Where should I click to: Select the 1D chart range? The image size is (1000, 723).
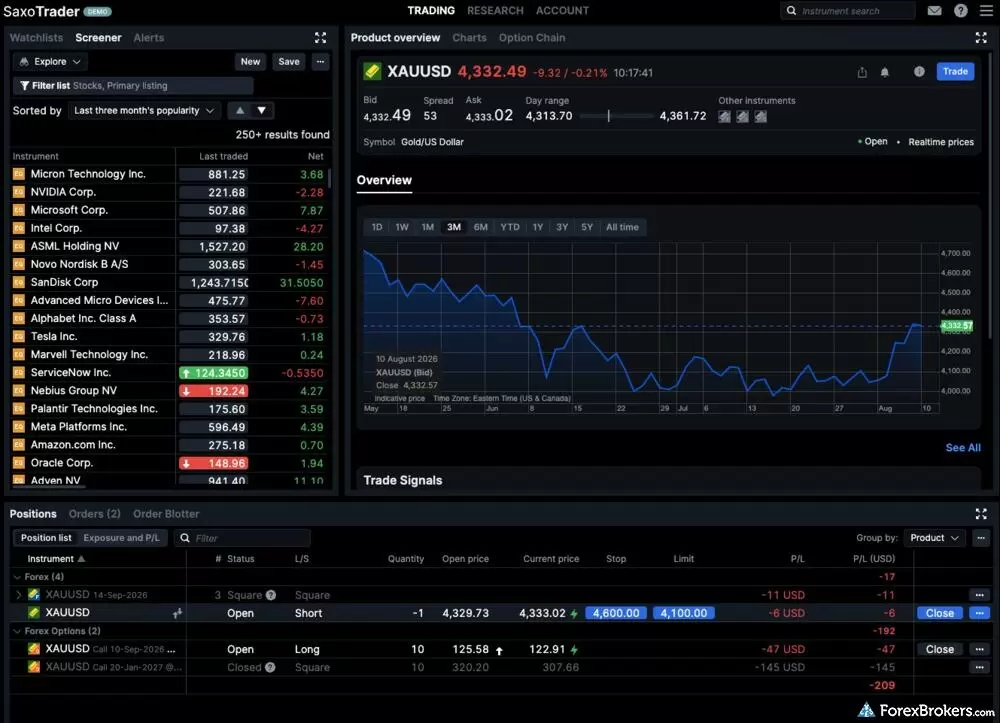click(377, 227)
